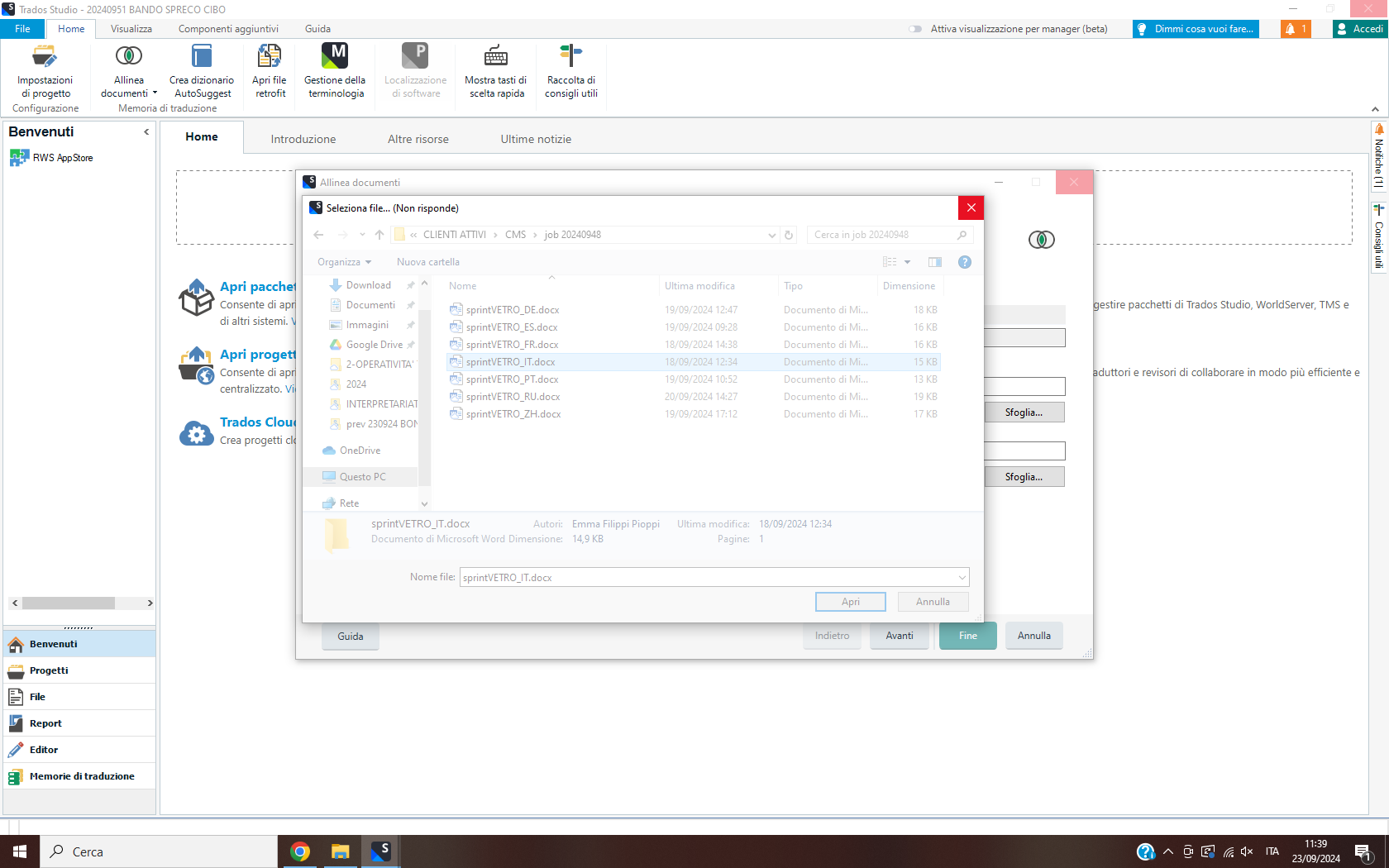This screenshot has width=1389, height=868.
Task: Click the notification bell in title ribbon
Action: (1296, 29)
